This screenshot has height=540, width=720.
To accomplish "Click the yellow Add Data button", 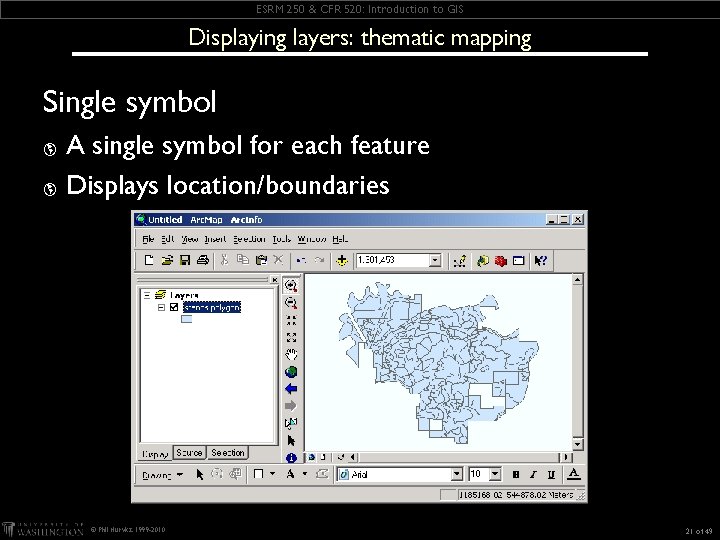I will [x=342, y=260].
